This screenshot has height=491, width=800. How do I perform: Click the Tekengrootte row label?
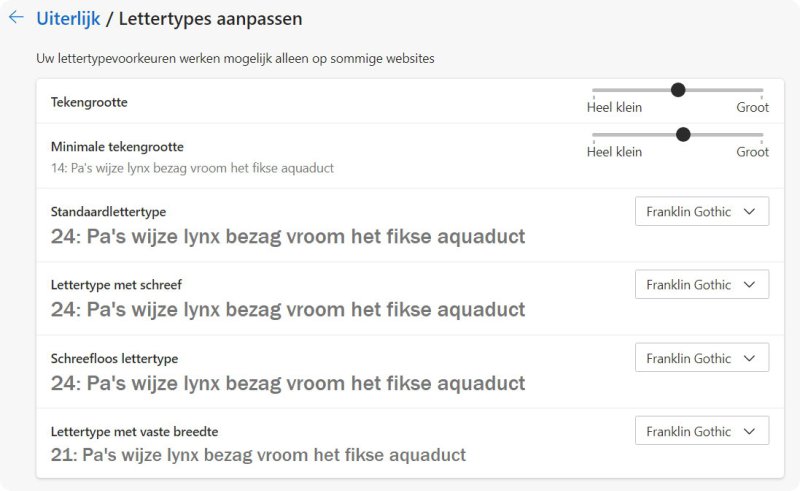pos(89,102)
